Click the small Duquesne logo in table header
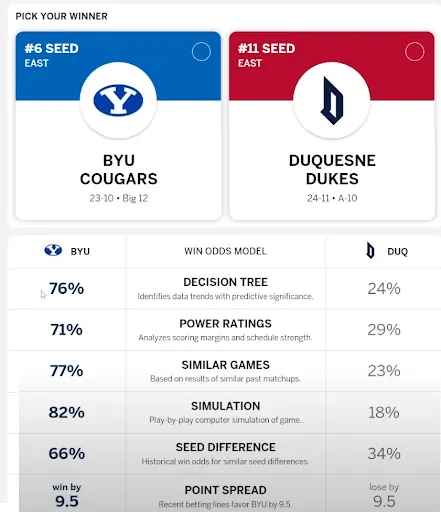 point(370,250)
